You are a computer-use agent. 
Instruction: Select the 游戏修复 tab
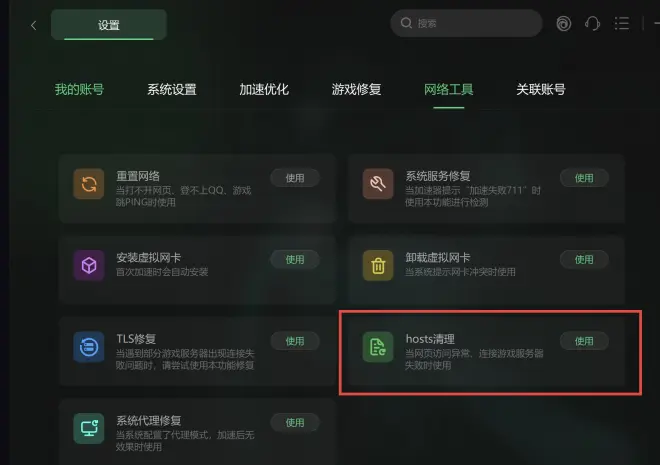pos(356,89)
